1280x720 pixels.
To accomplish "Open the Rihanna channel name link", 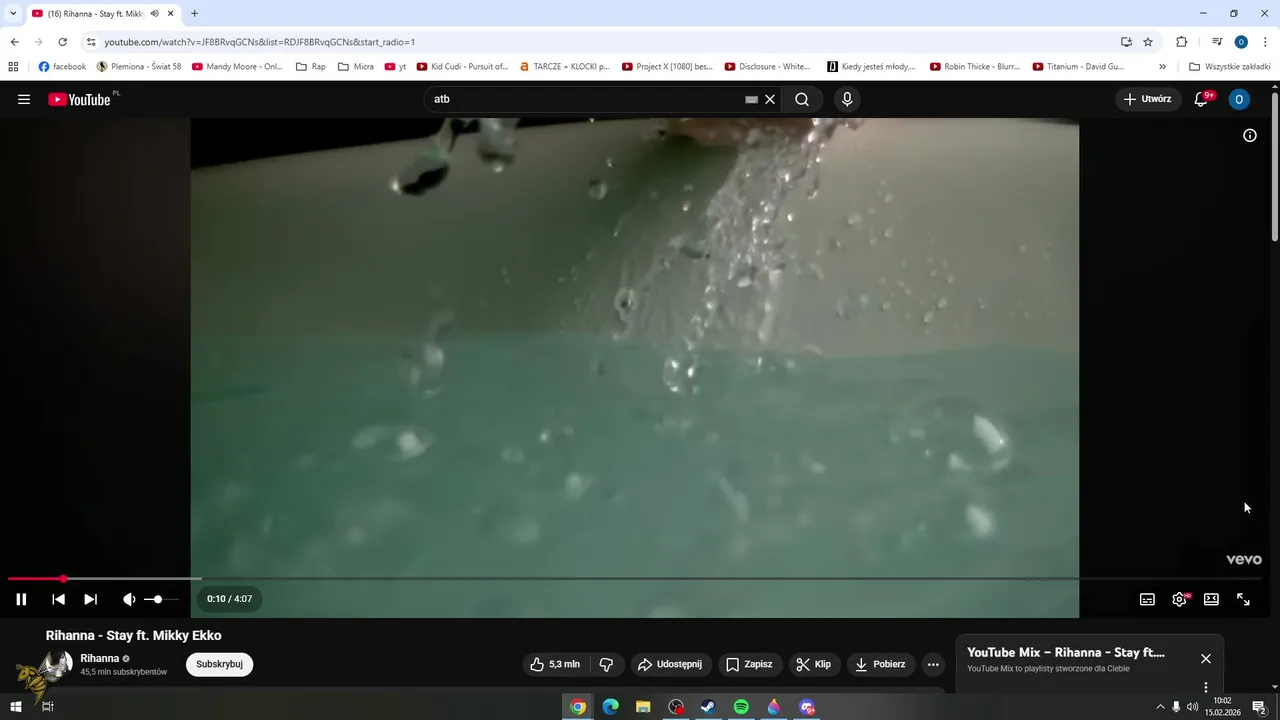I will click(100, 658).
